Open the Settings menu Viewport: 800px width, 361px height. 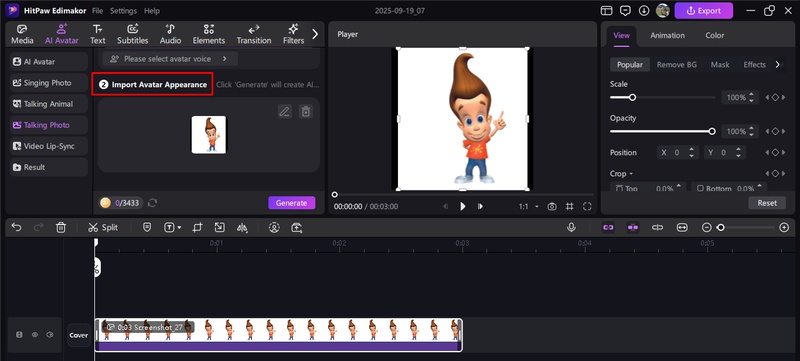click(123, 11)
